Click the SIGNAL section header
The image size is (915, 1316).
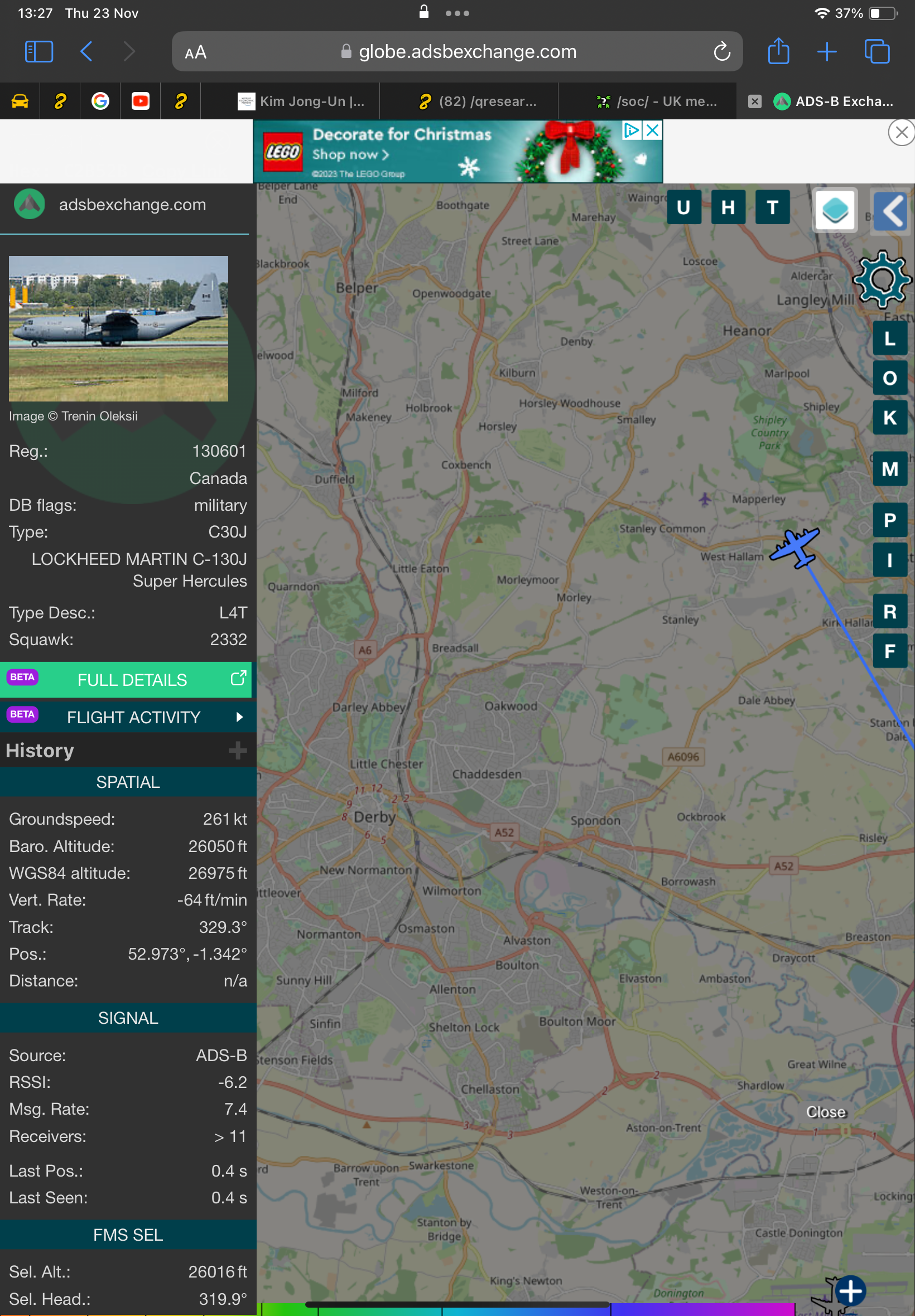[x=128, y=1018]
